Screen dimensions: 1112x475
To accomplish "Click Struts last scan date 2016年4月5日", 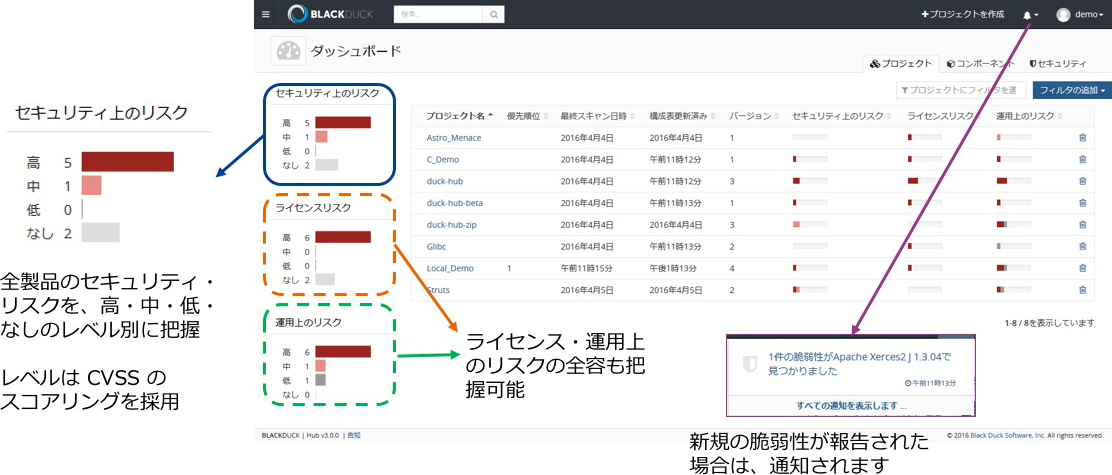I will click(x=587, y=291).
